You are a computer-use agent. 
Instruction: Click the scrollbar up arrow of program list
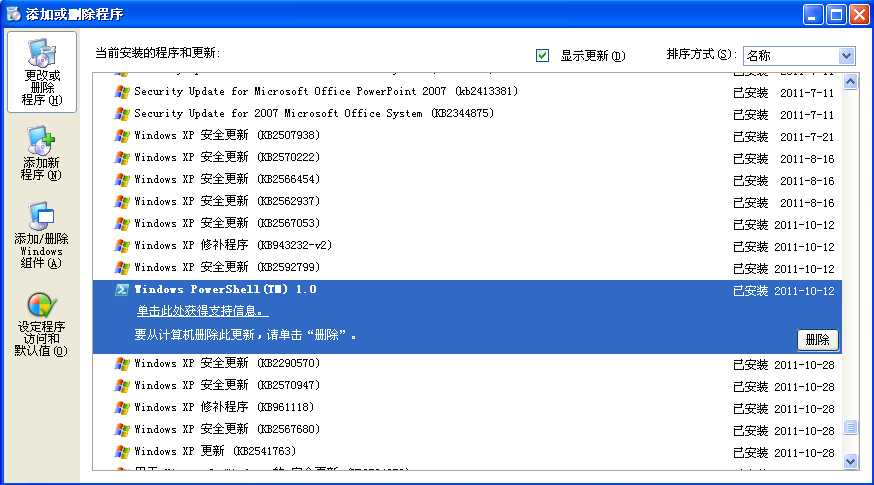[850, 83]
